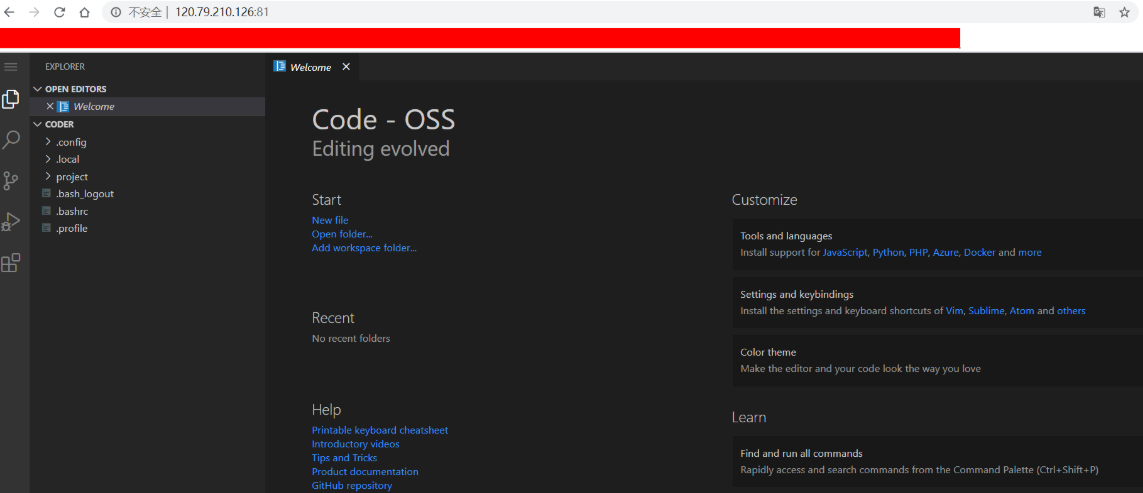Install Azure support link

(x=945, y=253)
